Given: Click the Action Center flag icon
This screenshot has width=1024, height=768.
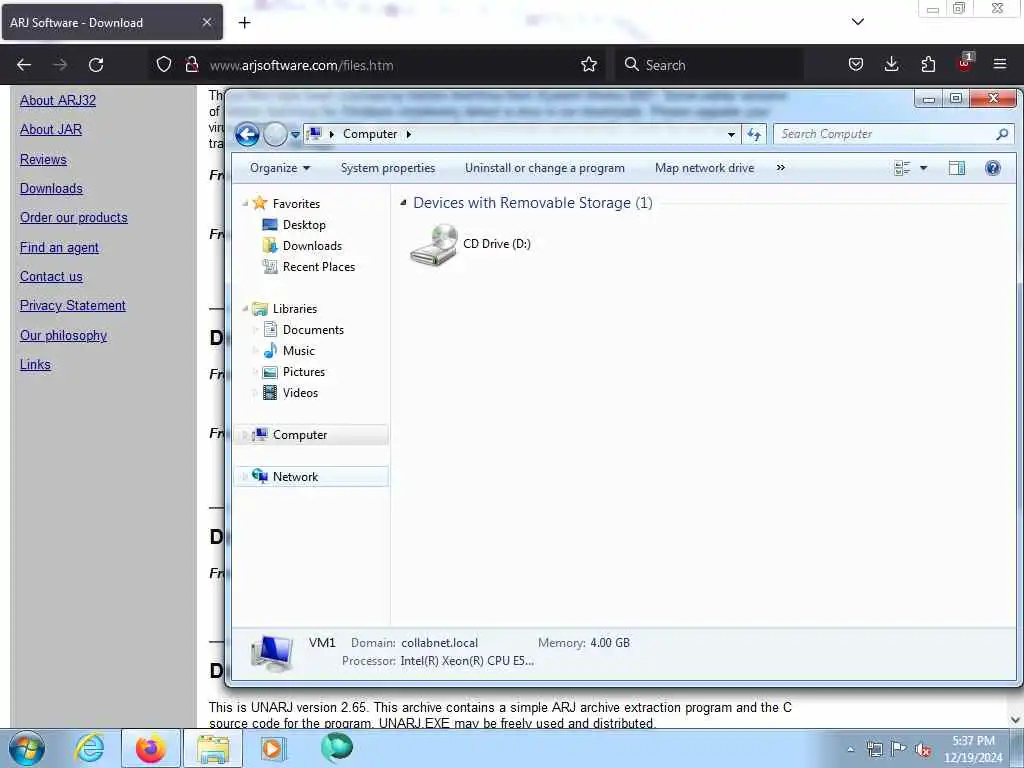Looking at the screenshot, I should (x=899, y=749).
